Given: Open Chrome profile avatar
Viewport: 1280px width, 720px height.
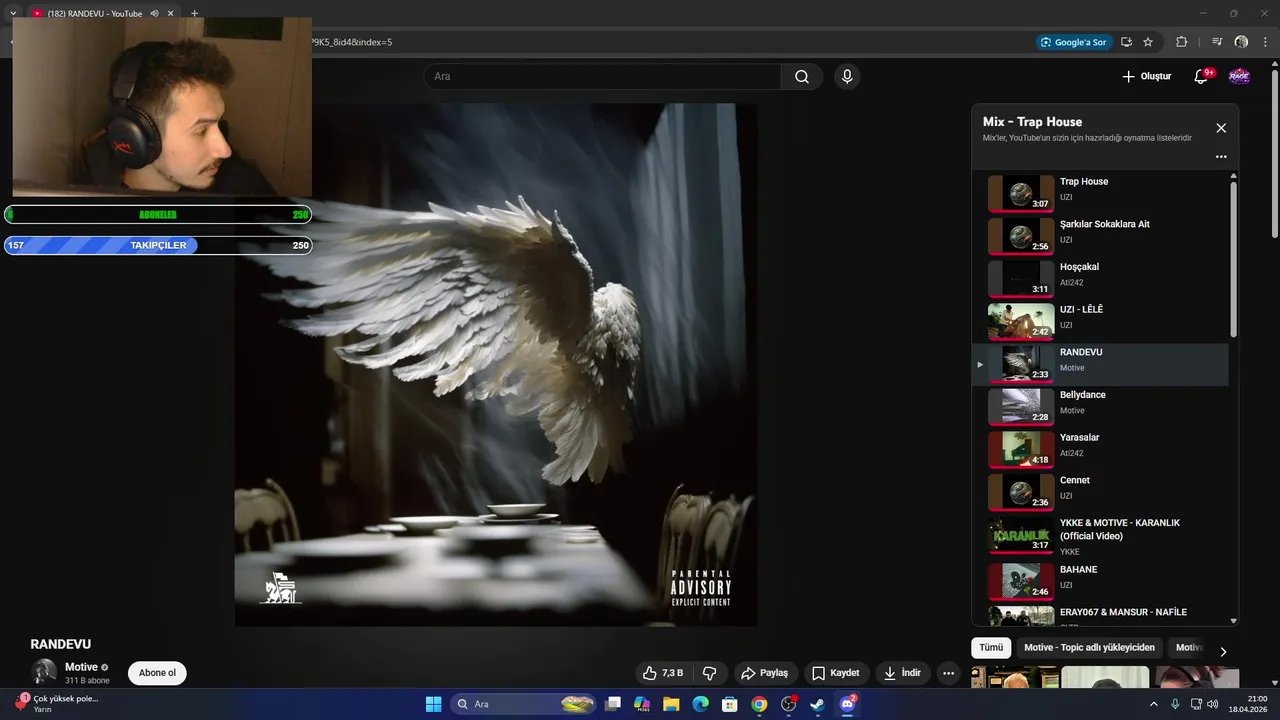Looking at the screenshot, I should pos(1241,42).
